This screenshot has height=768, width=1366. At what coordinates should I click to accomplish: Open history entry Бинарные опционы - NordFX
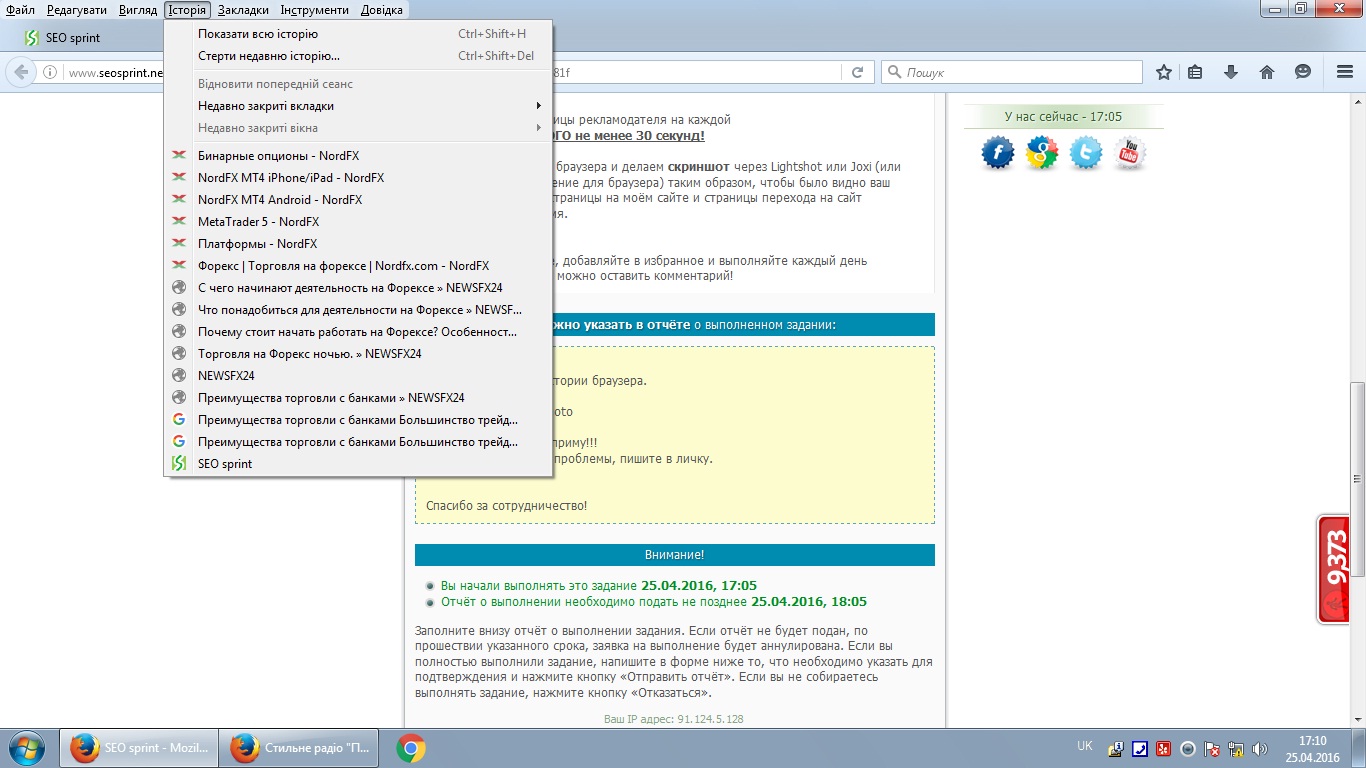click(358, 156)
